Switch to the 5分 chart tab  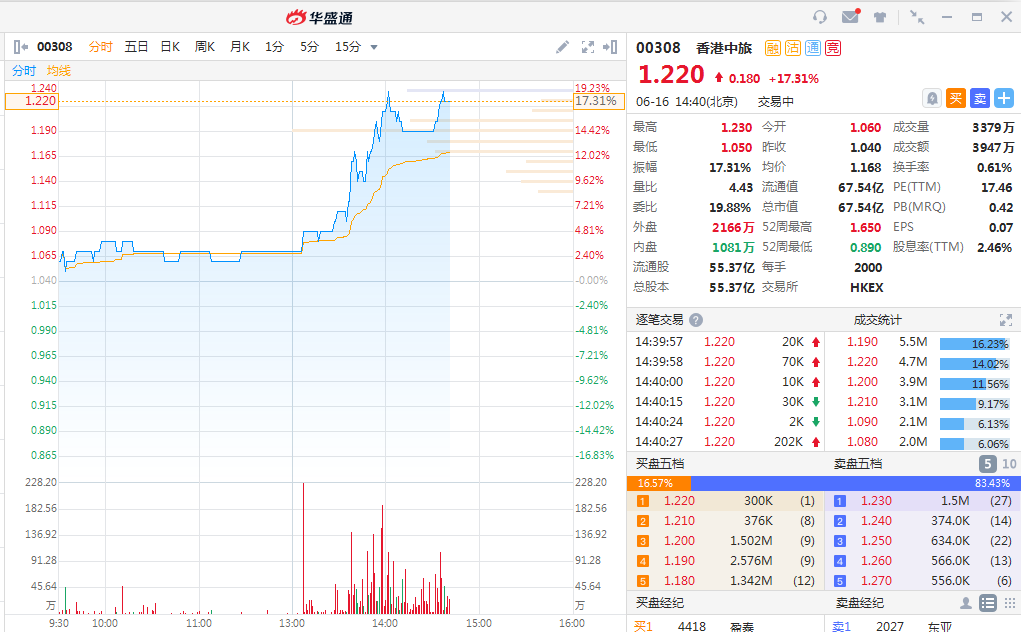pyautogui.click(x=309, y=47)
